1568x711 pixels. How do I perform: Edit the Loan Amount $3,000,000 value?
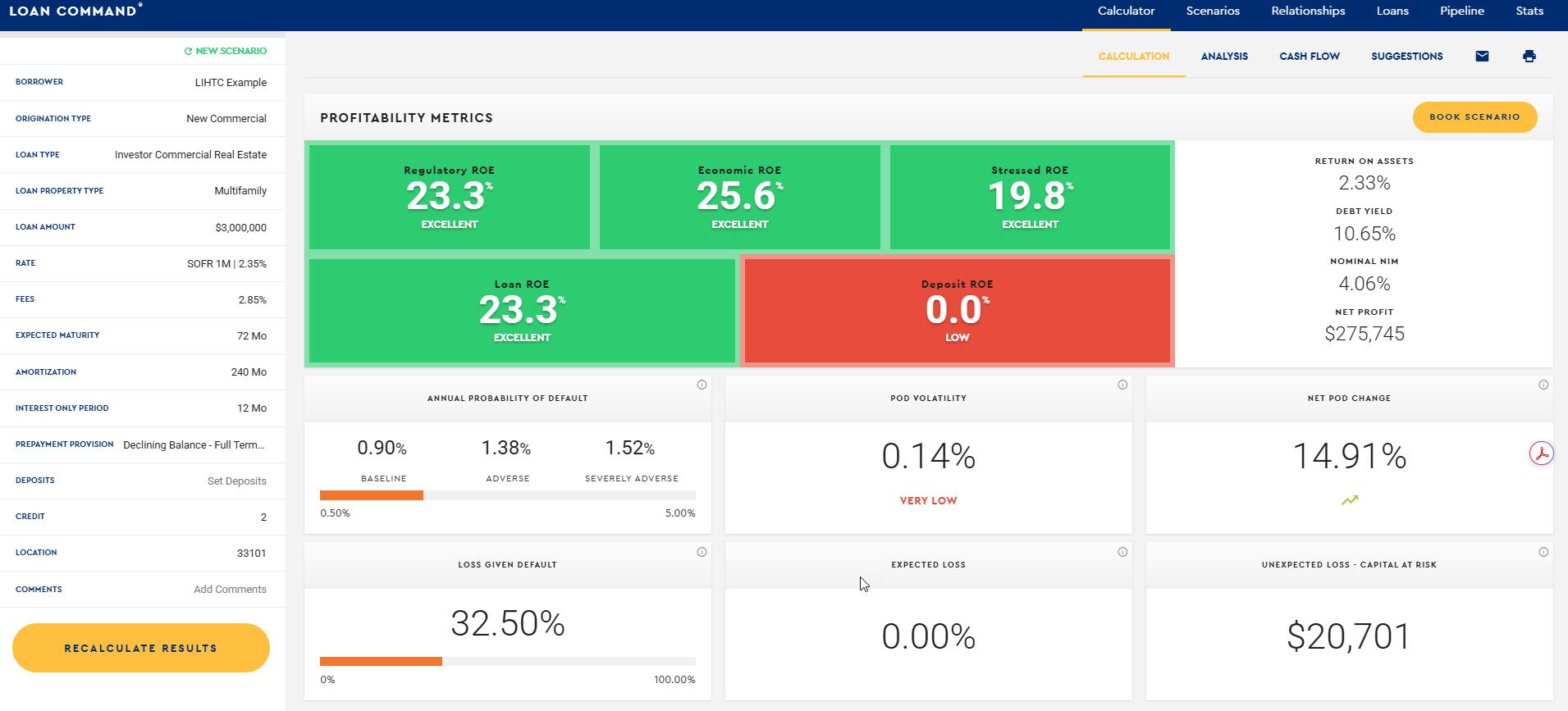[143, 227]
